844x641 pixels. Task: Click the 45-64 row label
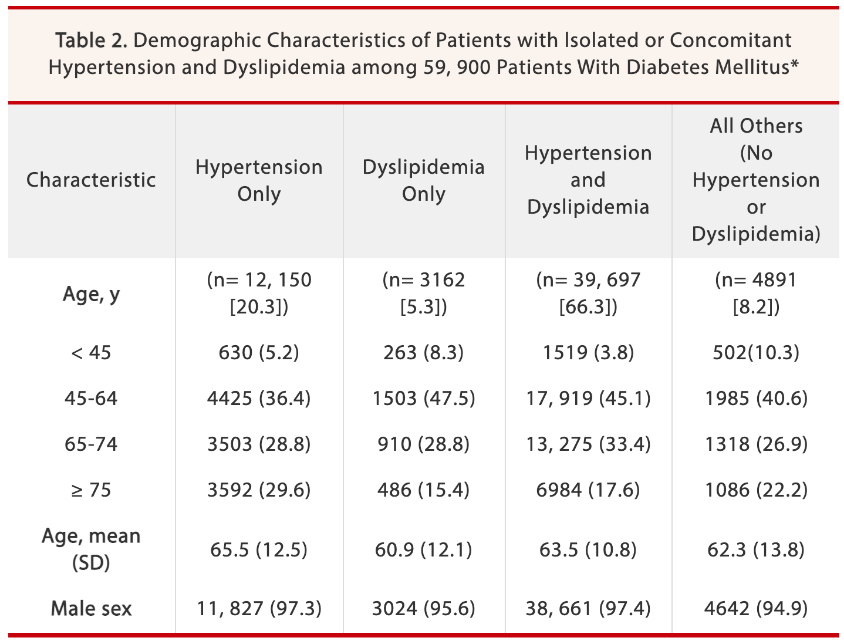[x=91, y=398]
